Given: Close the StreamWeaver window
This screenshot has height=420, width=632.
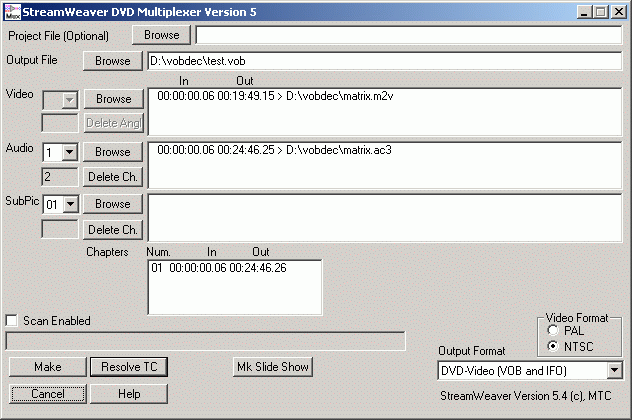Looking at the screenshot, I should [x=619, y=12].
